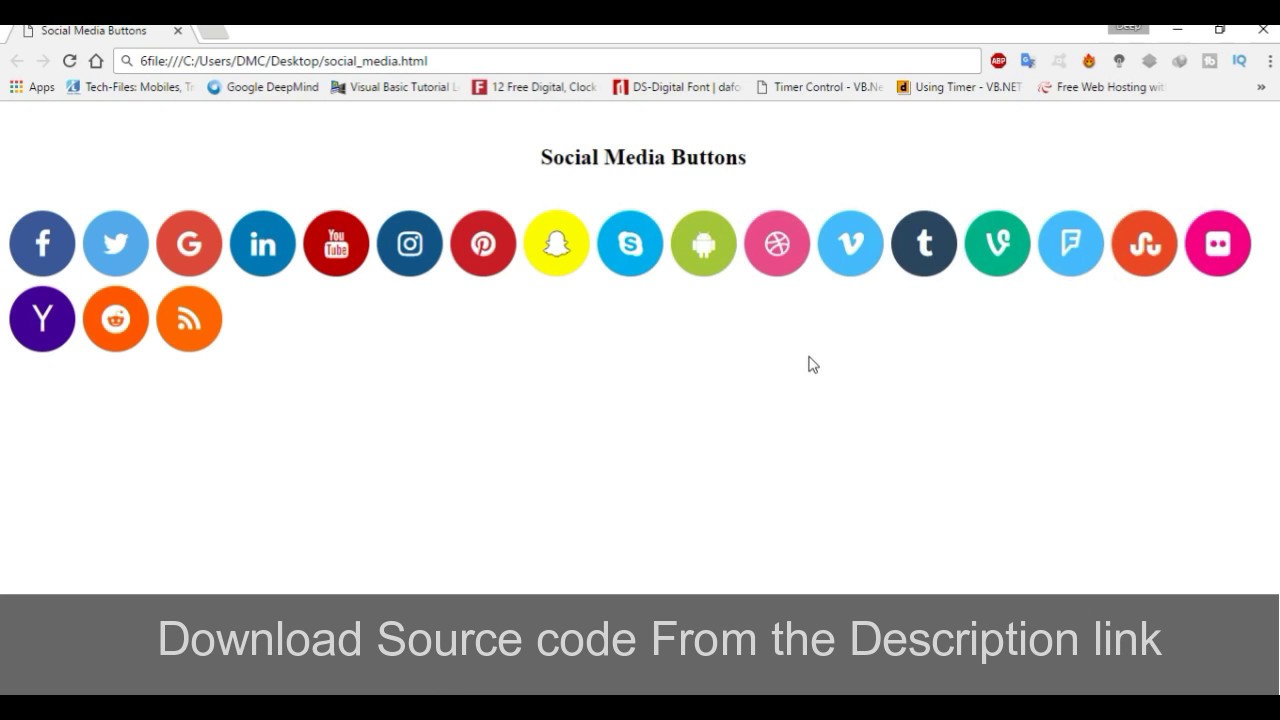Select the orange RSS feed icon
This screenshot has height=720, width=1280.
189,318
